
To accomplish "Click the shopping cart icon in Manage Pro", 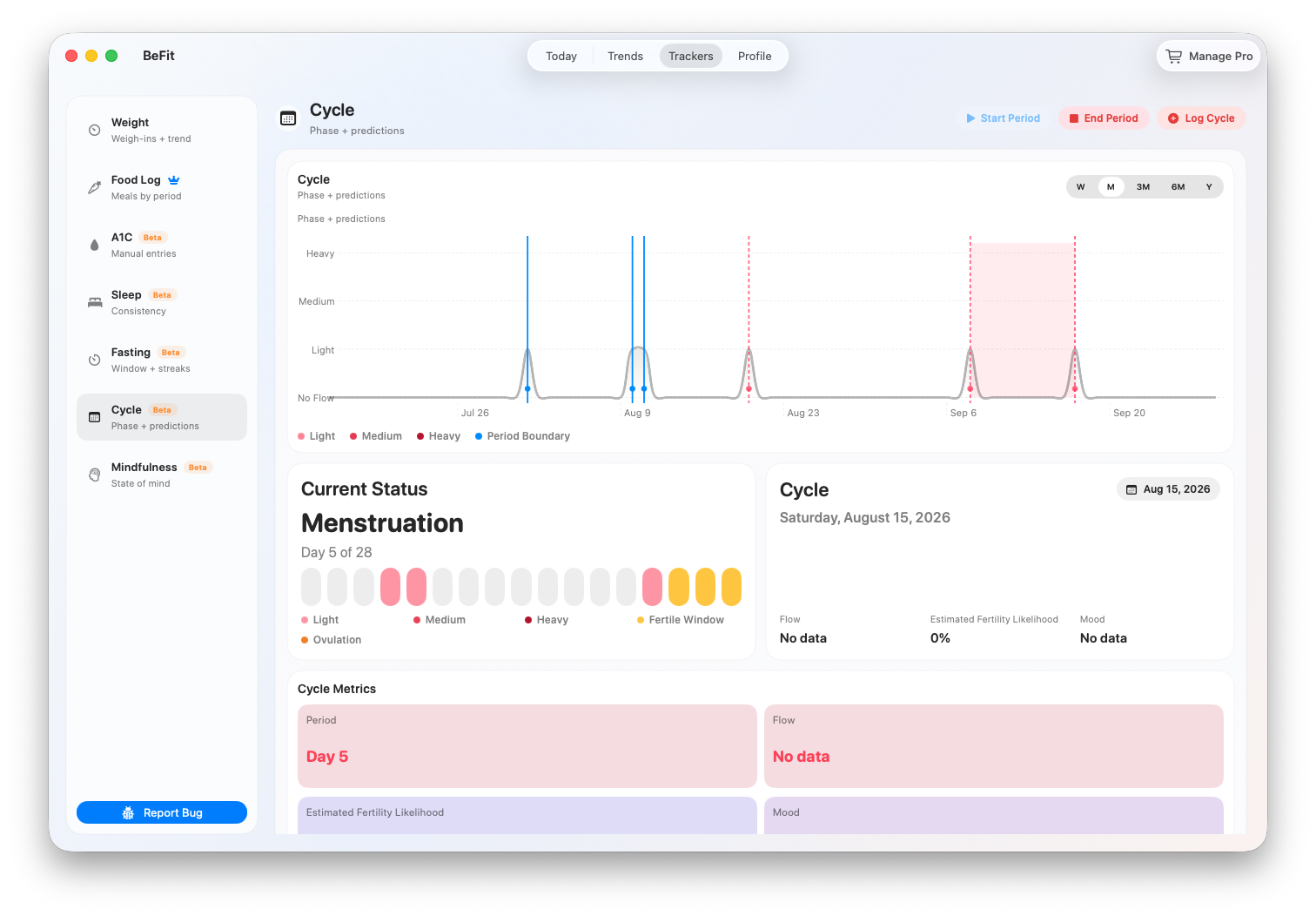I will click(1174, 56).
